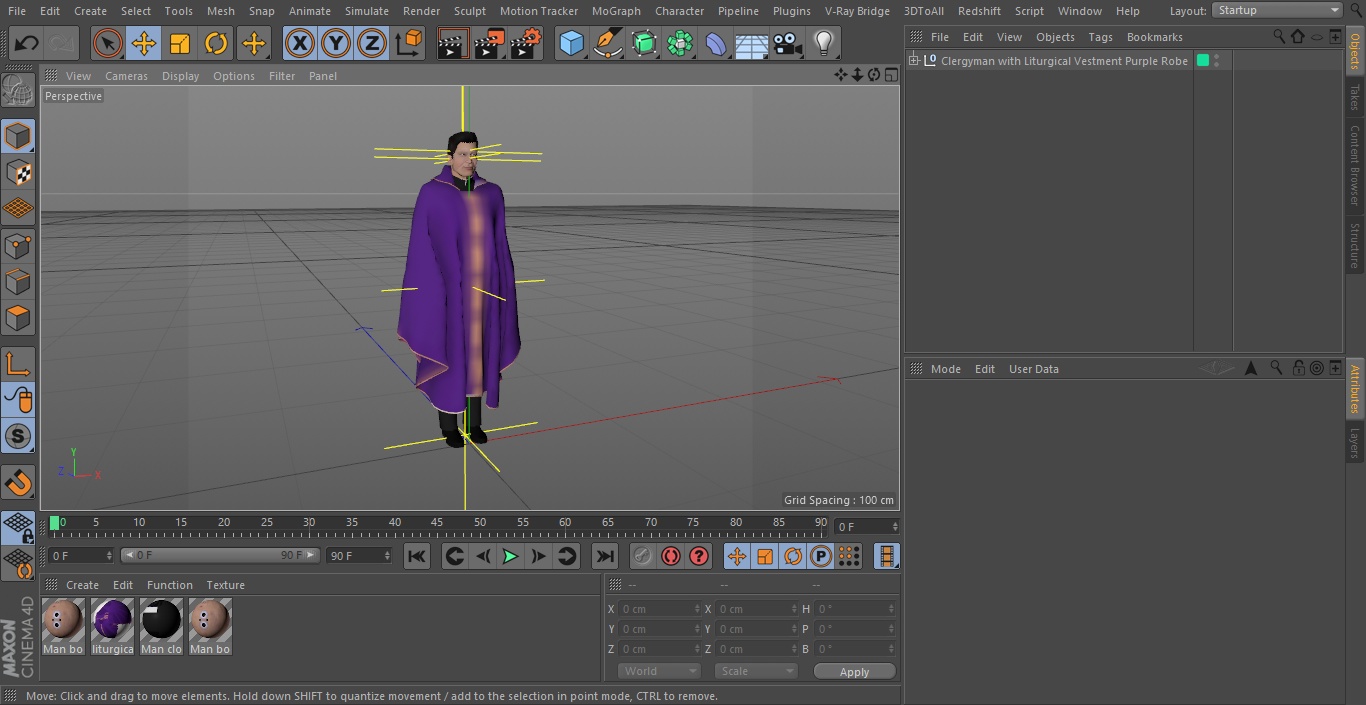Go to end of animation
The image size is (1366, 705).
pyautogui.click(x=605, y=556)
